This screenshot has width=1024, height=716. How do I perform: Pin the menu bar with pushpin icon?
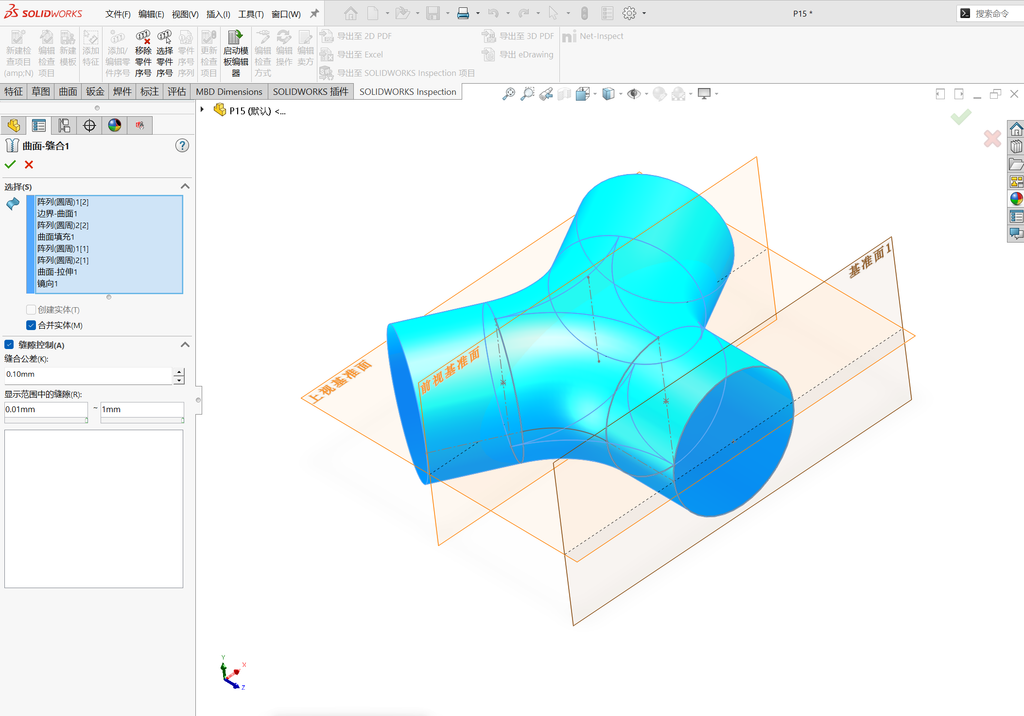tap(314, 13)
